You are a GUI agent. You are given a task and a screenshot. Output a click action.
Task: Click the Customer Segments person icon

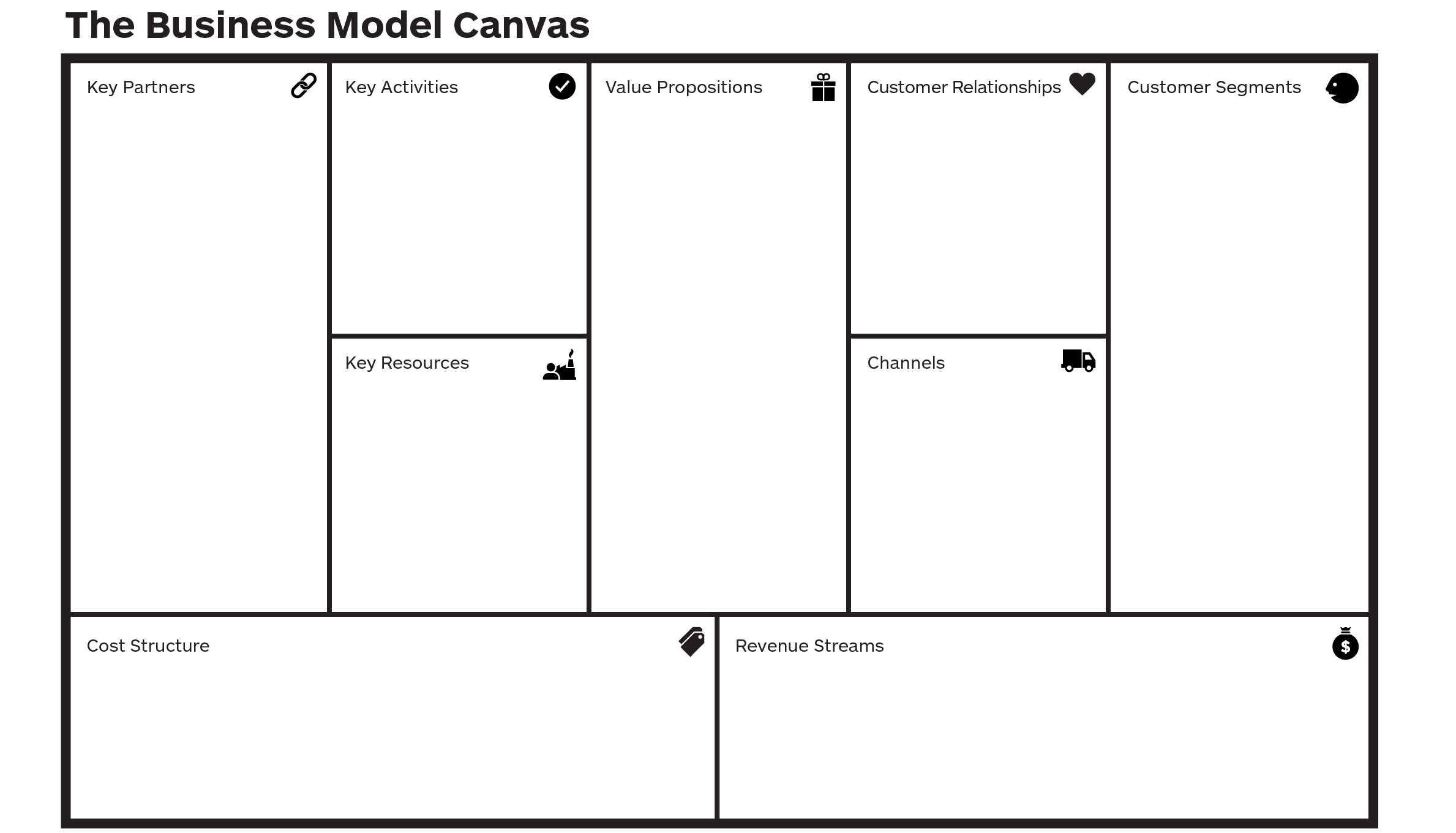(x=1345, y=87)
